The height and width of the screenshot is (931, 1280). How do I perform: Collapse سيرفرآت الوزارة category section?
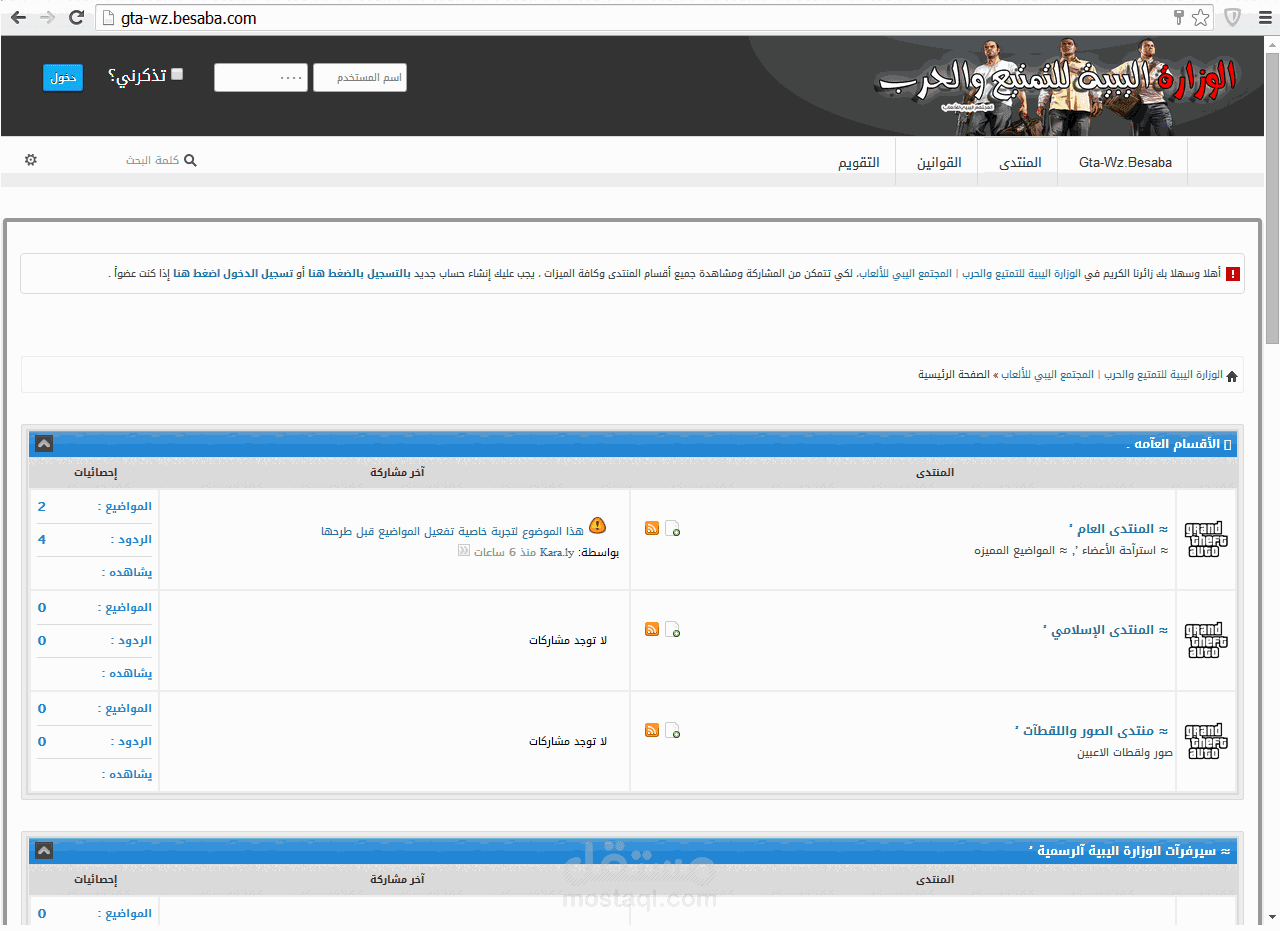(44, 850)
